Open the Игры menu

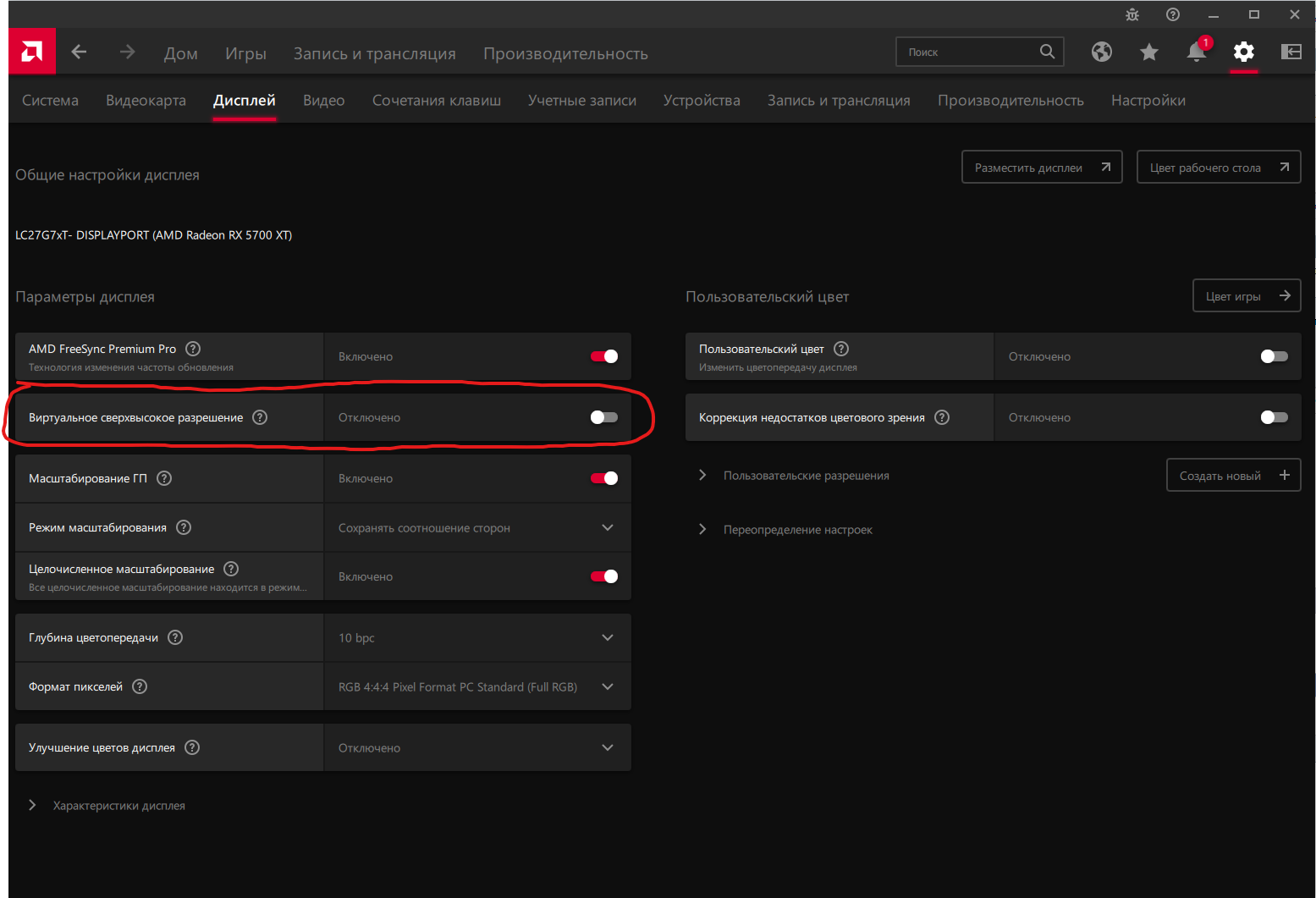[x=245, y=53]
